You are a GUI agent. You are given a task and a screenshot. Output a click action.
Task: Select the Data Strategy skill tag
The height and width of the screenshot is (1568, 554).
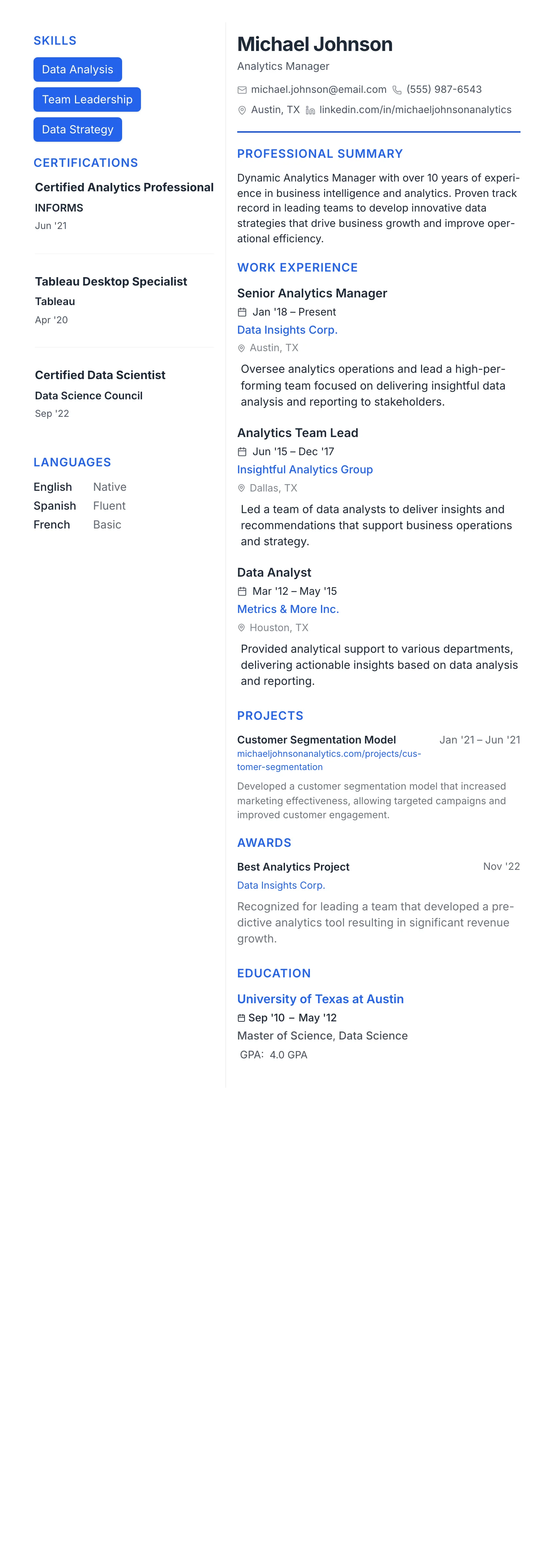coord(78,130)
